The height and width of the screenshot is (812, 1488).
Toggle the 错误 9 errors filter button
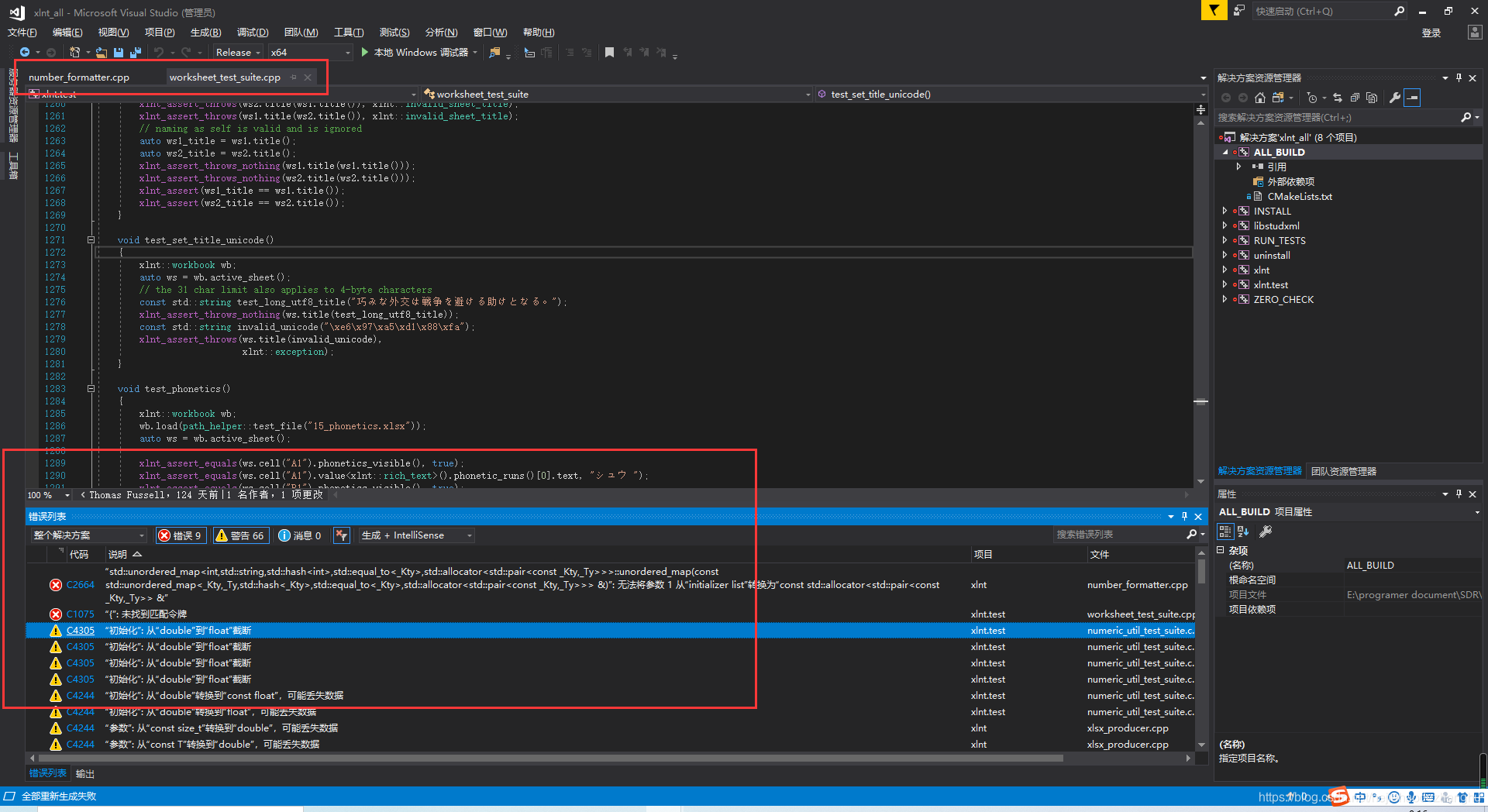(x=181, y=535)
